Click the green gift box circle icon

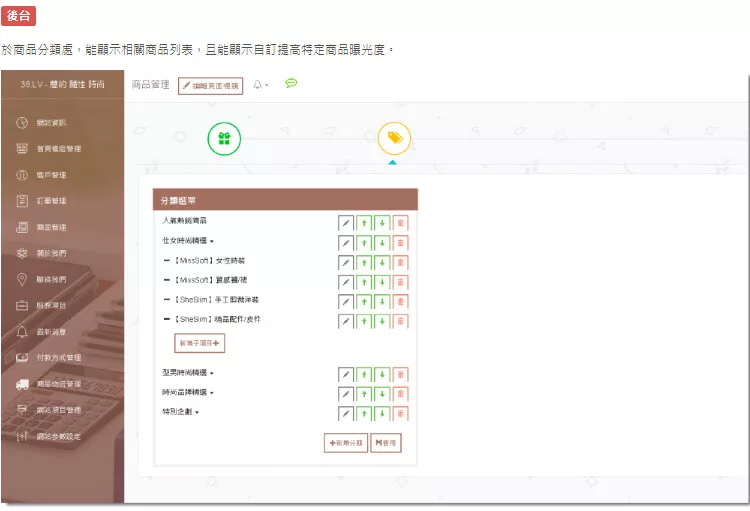click(x=224, y=140)
